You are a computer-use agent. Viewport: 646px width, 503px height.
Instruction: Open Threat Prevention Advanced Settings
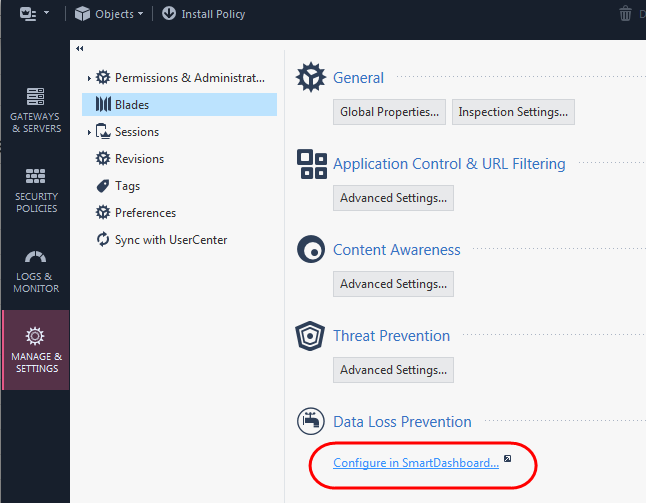393,370
